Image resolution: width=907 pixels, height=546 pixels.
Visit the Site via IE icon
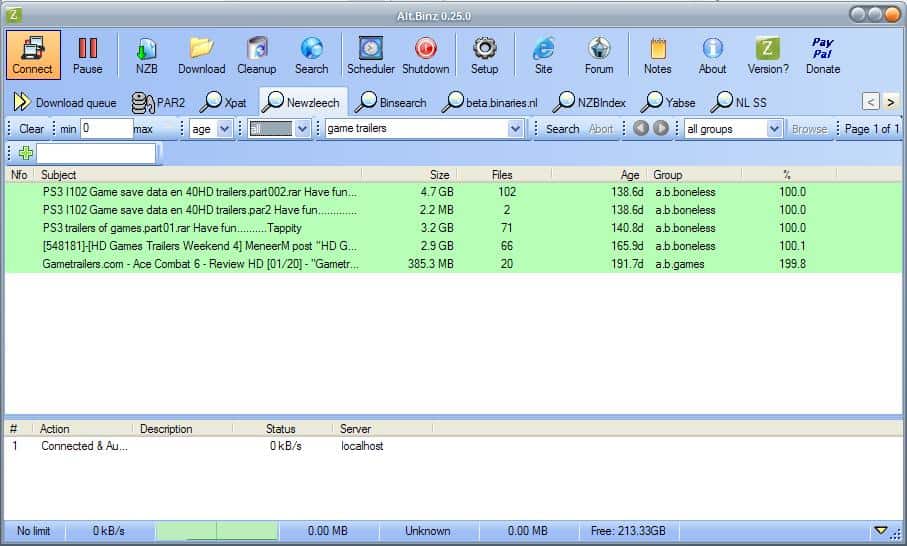coord(543,55)
